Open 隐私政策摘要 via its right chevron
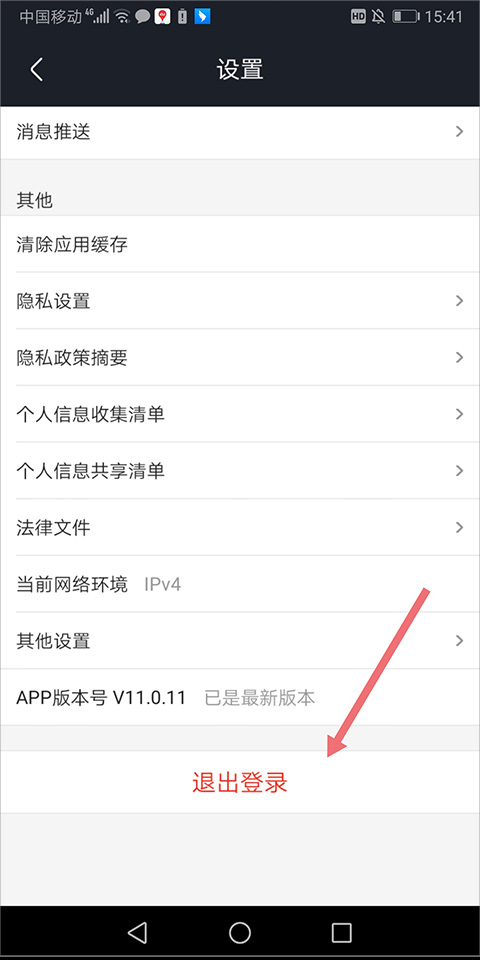480x960 pixels. [x=460, y=358]
